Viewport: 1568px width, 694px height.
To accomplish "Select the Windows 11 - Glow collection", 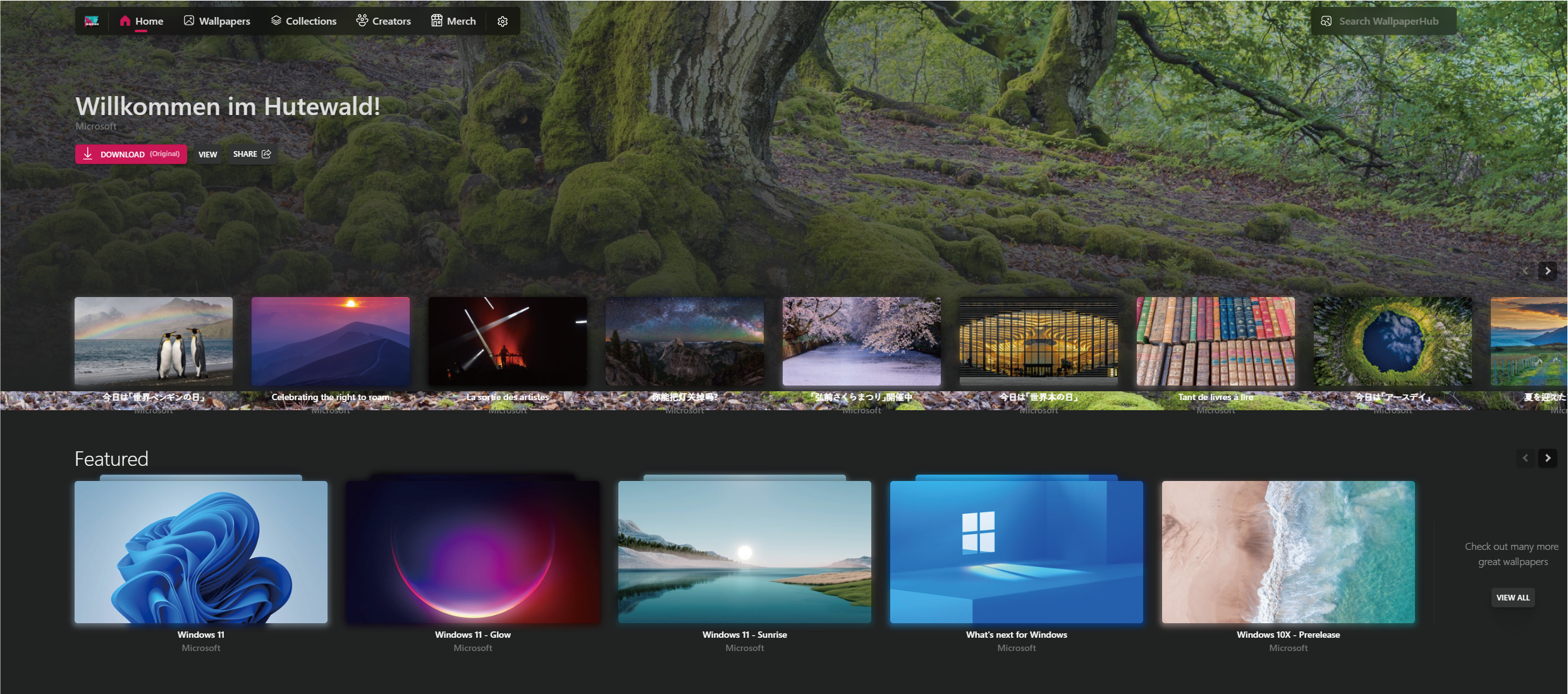I will (x=472, y=552).
